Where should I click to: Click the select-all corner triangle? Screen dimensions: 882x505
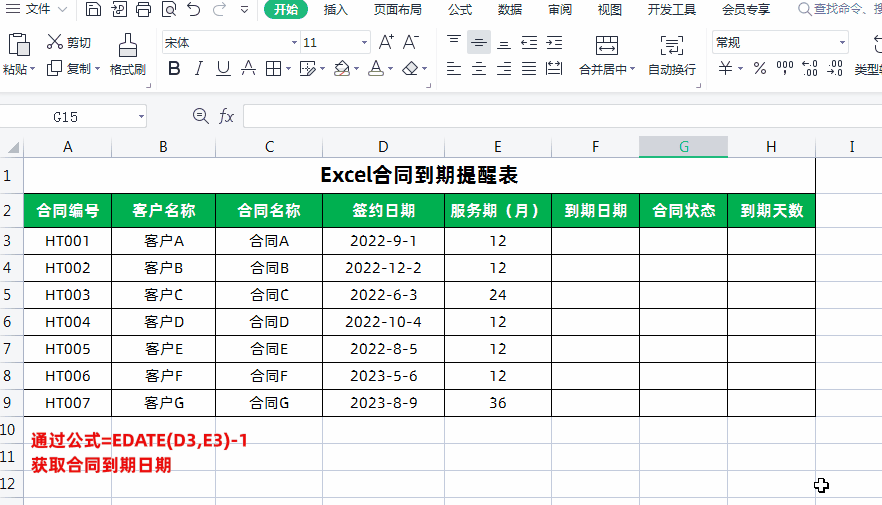point(12,147)
